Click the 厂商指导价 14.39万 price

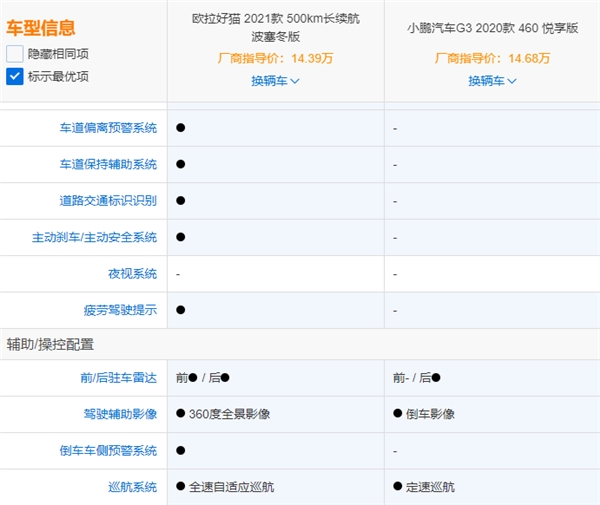pos(276,58)
